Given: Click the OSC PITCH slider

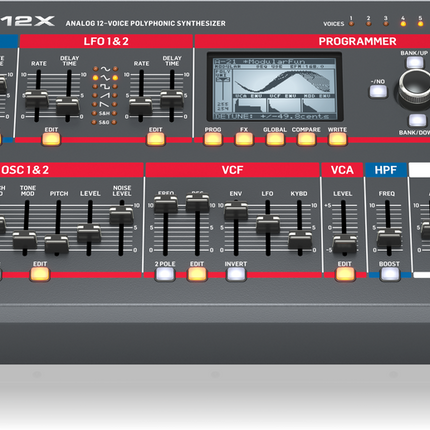Looking at the screenshot, I should click(57, 243).
